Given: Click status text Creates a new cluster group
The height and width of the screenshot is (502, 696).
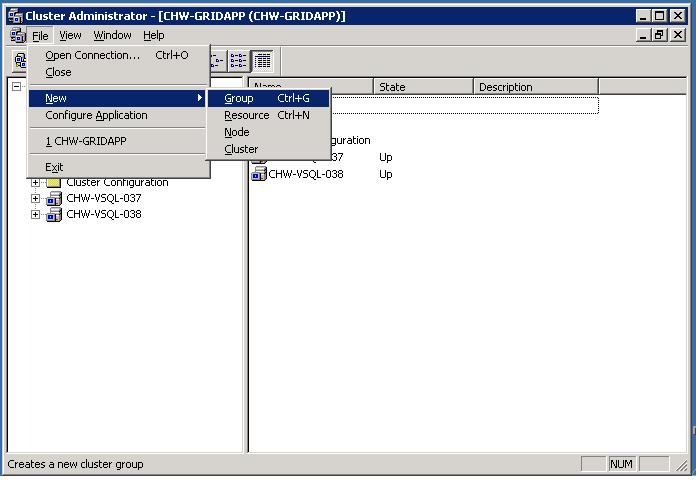Looking at the screenshot, I should coord(75,464).
